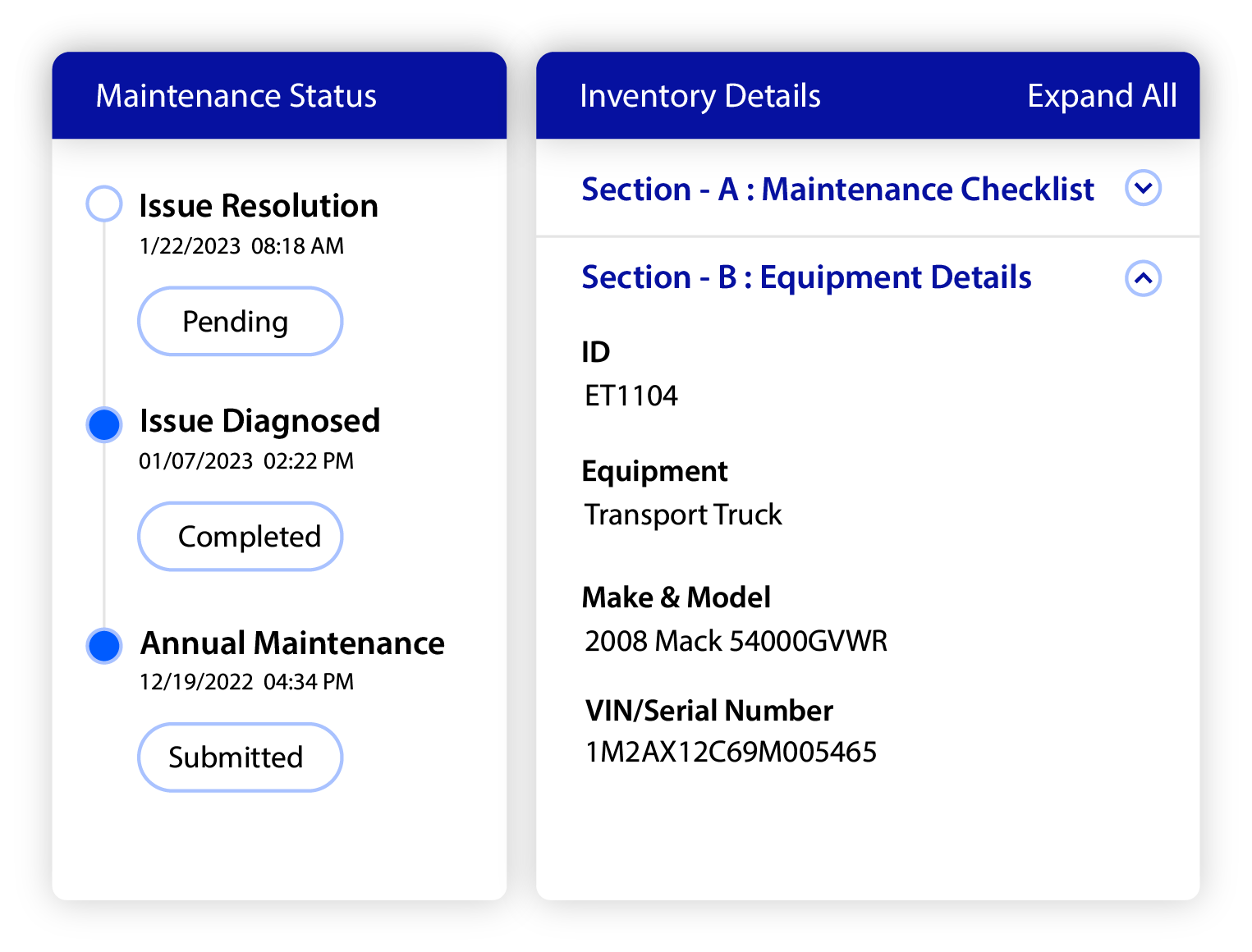Click the Completed status pill
Viewport: 1252px width, 952px height.
239,536
